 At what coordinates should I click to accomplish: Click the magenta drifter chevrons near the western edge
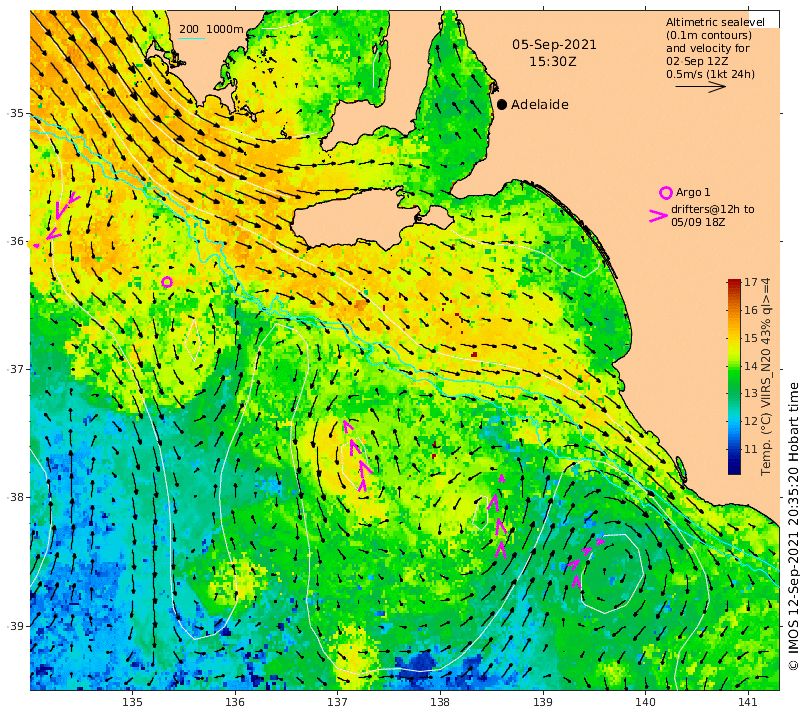click(56, 219)
